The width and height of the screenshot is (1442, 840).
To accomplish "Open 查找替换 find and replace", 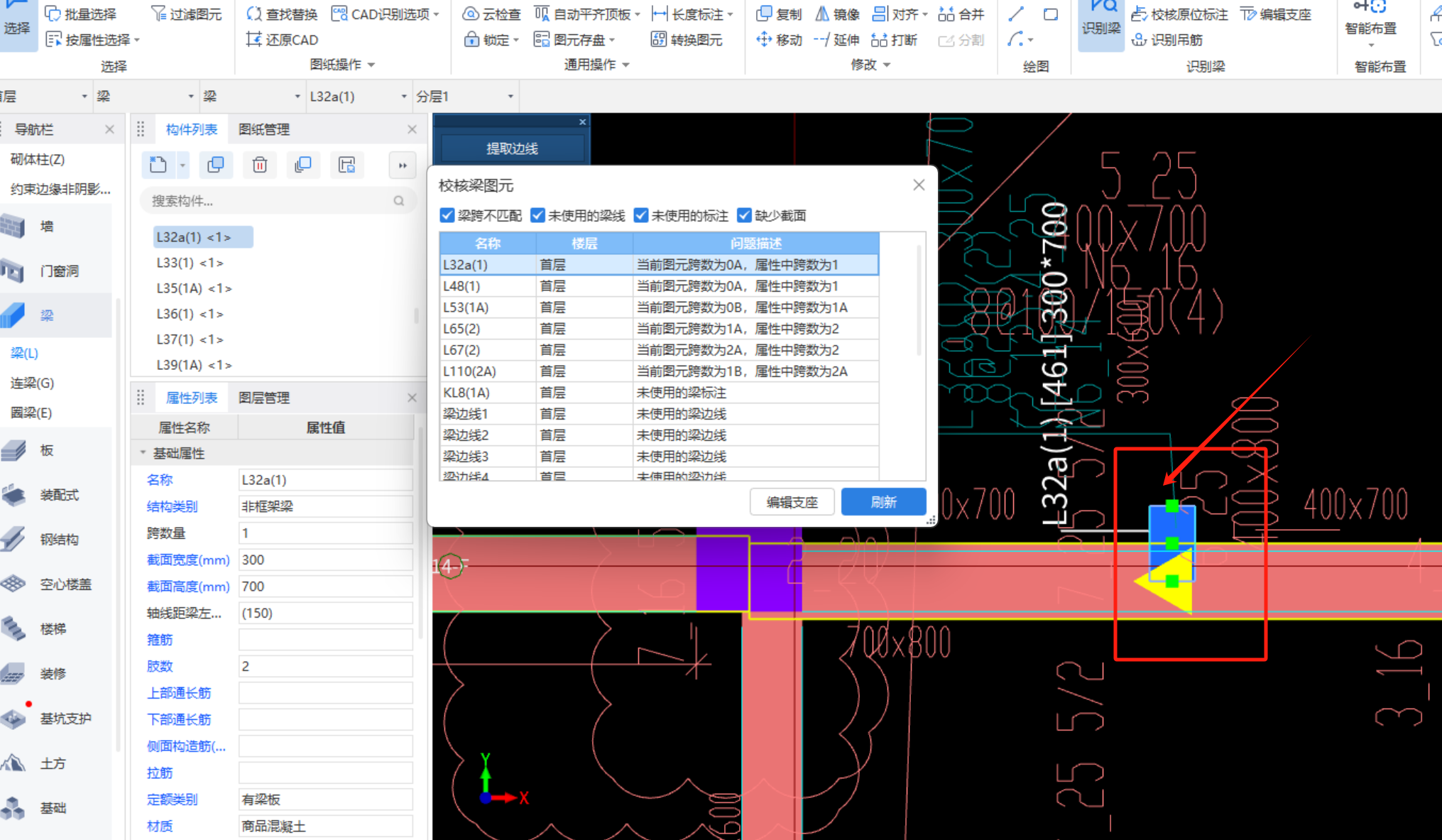I will pyautogui.click(x=282, y=14).
